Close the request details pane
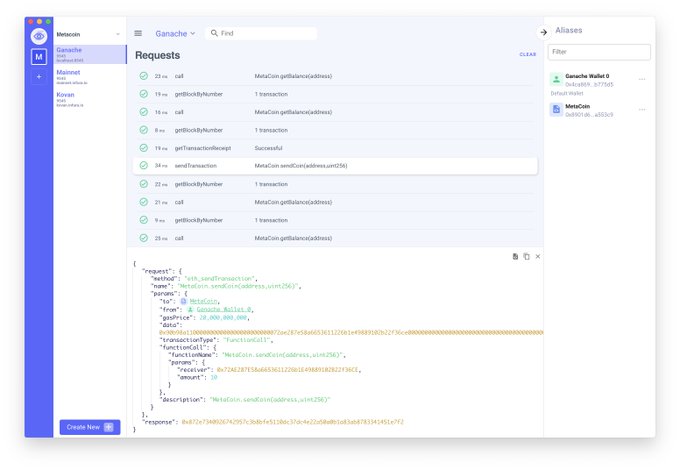Image resolution: width=680 pixels, height=470 pixels. [x=538, y=257]
